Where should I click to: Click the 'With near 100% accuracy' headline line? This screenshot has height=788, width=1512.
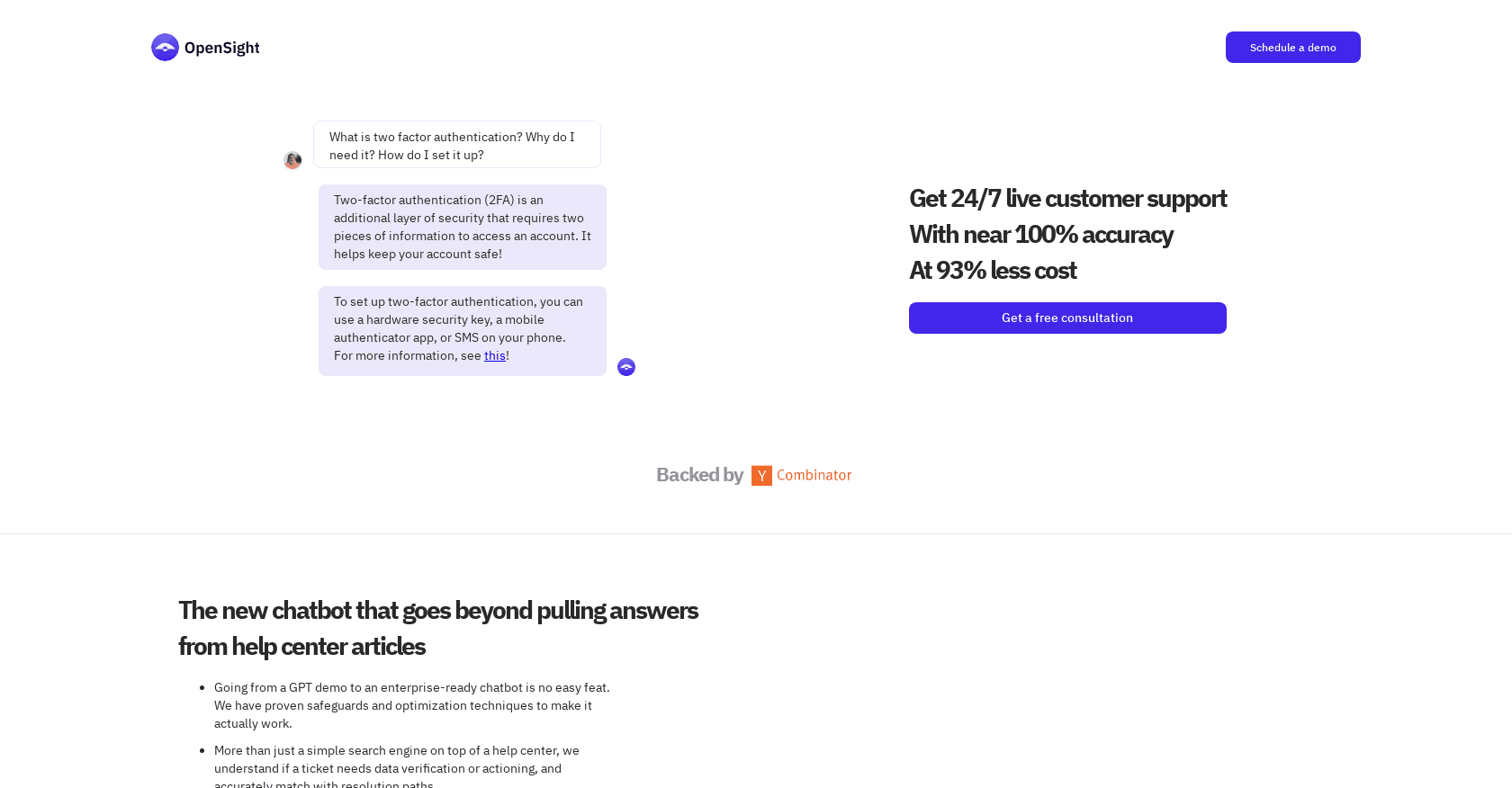click(x=1041, y=234)
